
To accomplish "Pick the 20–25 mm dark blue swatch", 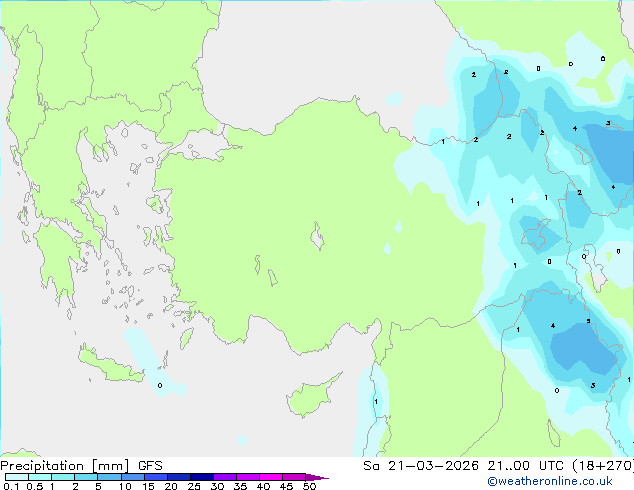I will [178, 477].
